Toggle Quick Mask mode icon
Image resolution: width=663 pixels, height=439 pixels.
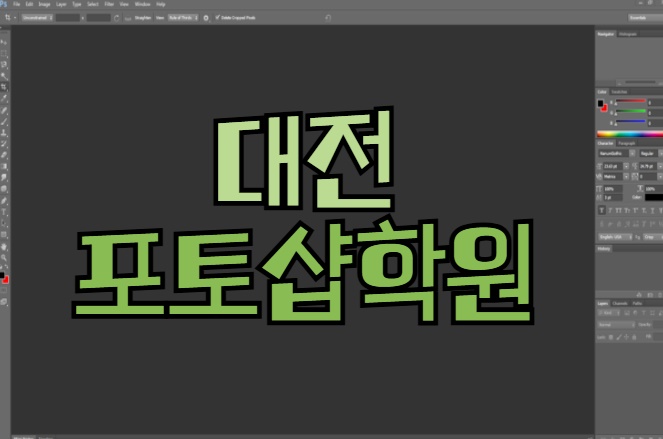(4, 291)
